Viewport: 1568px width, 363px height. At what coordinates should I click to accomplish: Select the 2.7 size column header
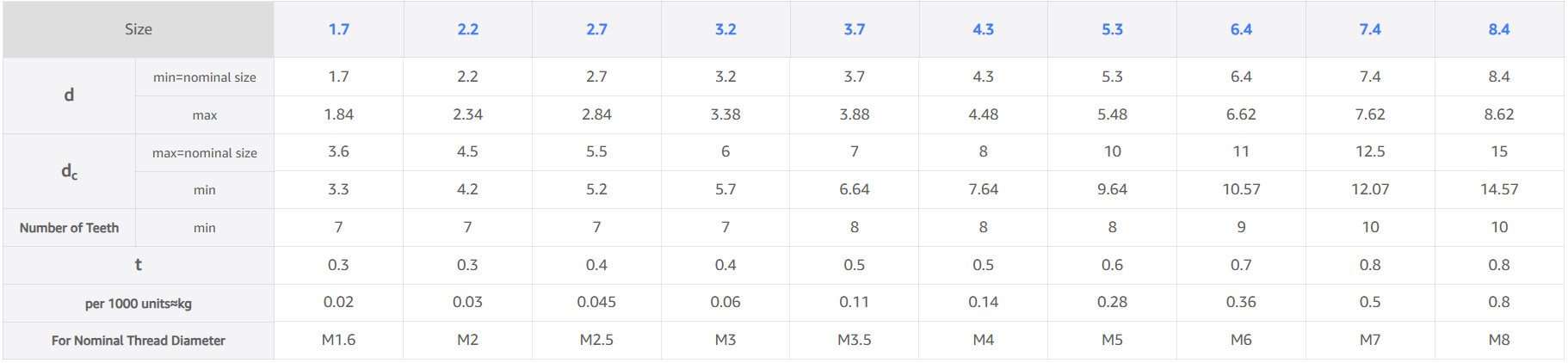click(596, 29)
